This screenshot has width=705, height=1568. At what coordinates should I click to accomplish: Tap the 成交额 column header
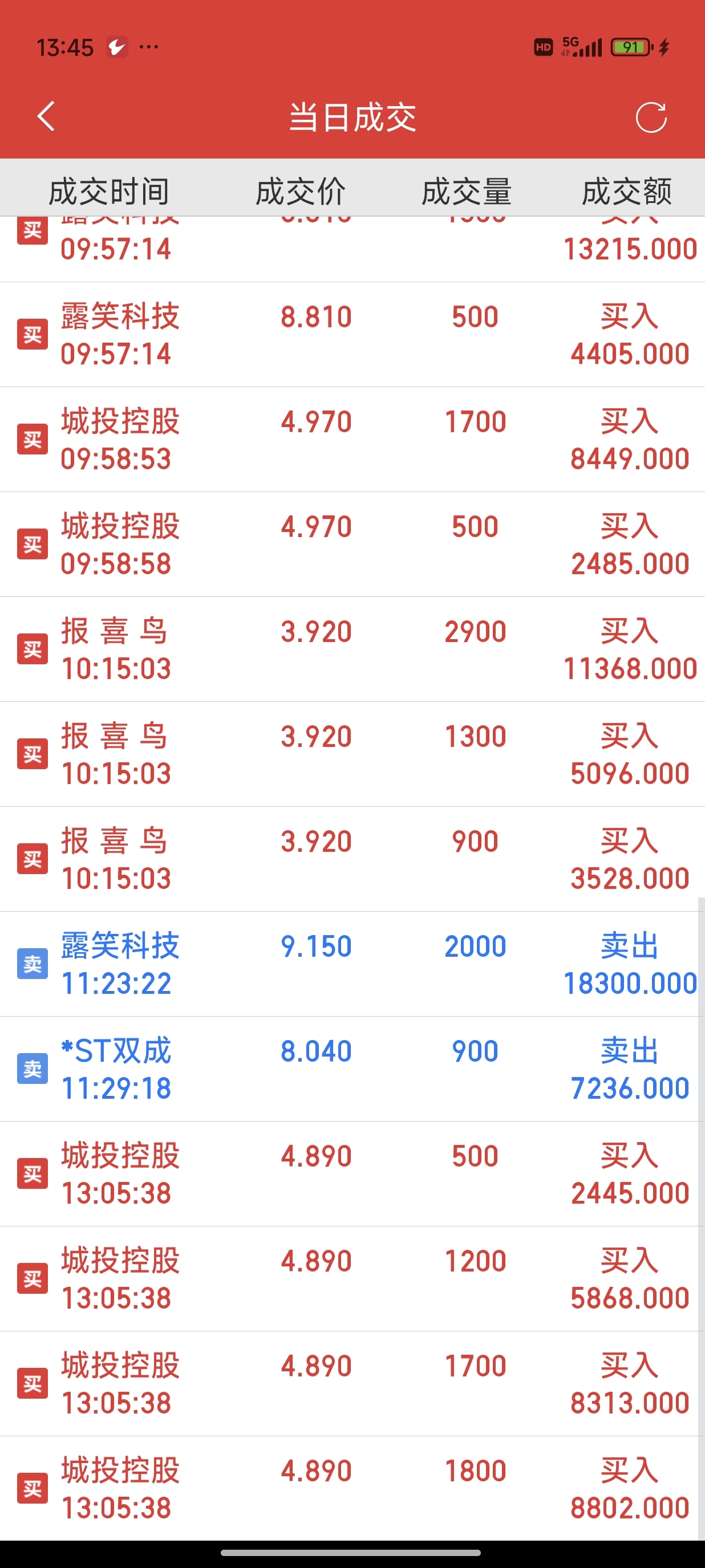point(626,192)
